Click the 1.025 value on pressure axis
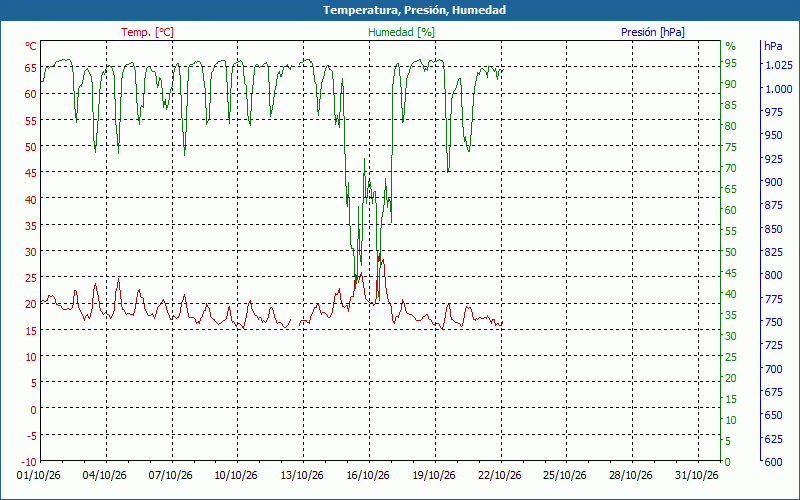Viewport: 800px width, 500px height. click(779, 65)
